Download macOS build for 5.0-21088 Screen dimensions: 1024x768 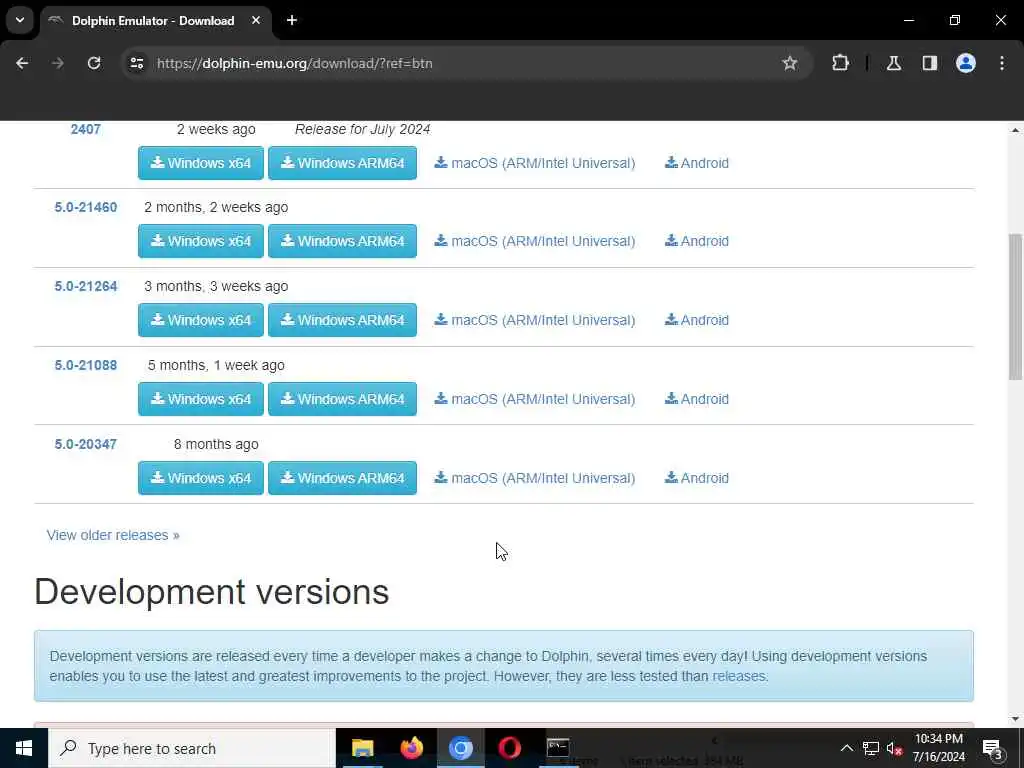(535, 399)
